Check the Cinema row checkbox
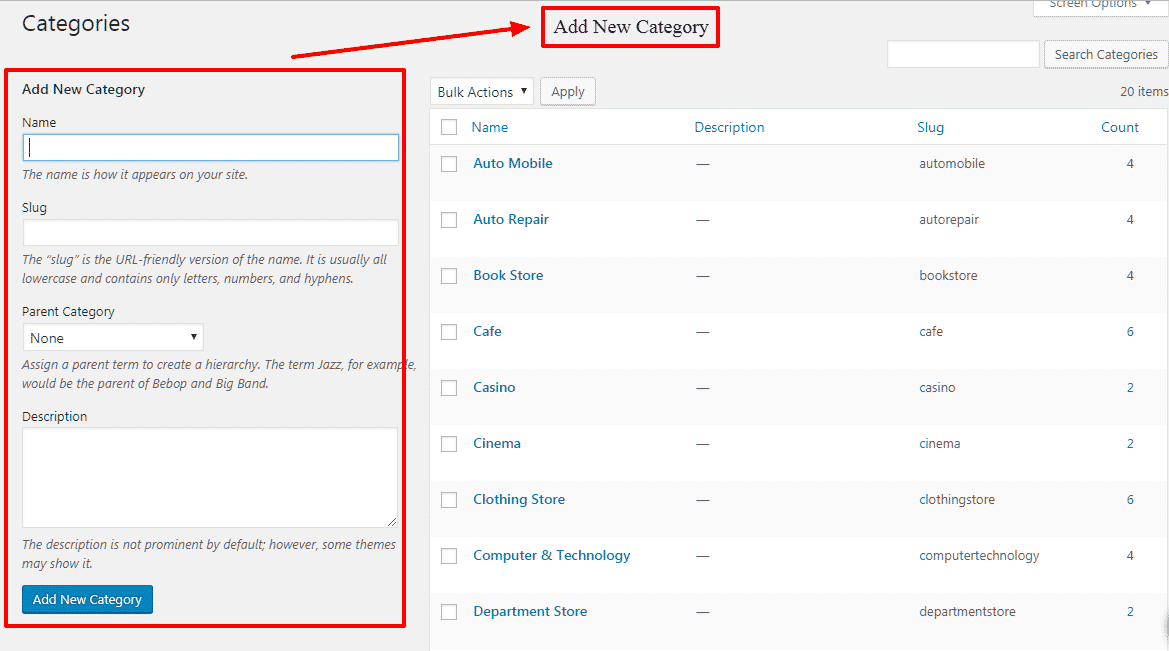The height and width of the screenshot is (651, 1169). (449, 444)
